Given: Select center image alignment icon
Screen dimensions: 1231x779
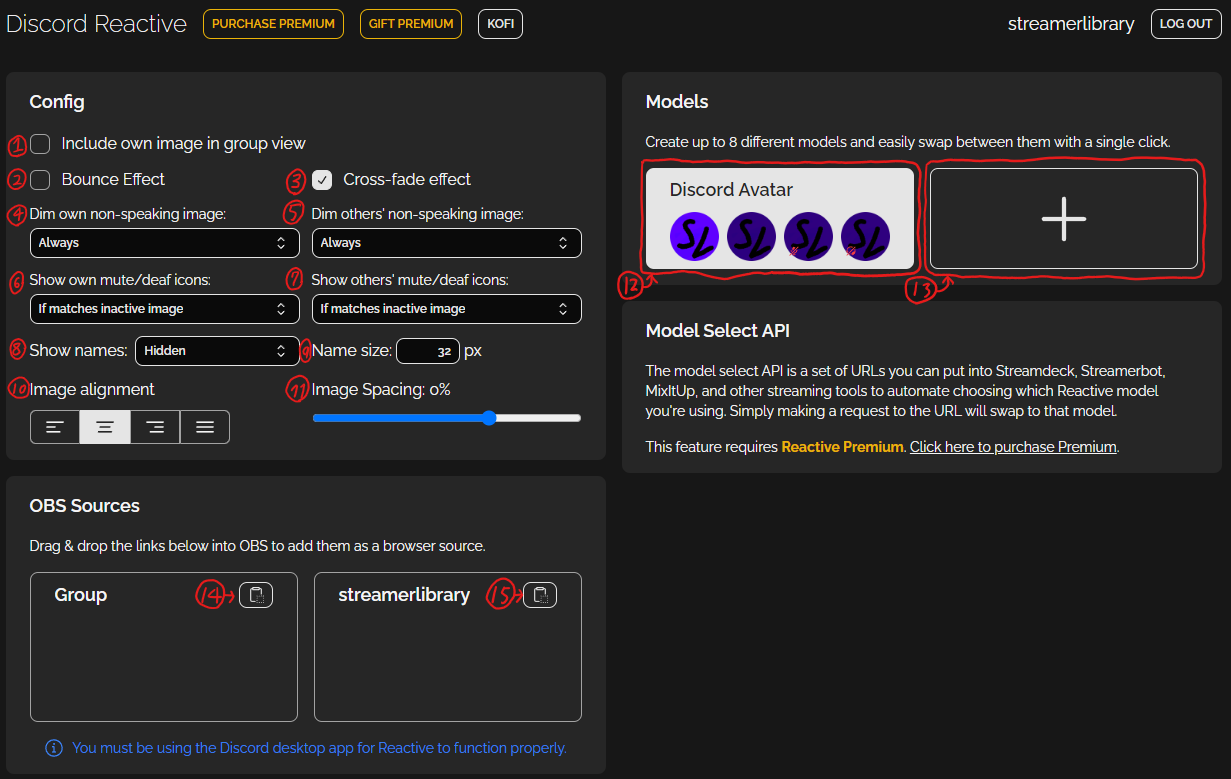Looking at the screenshot, I should (105, 427).
